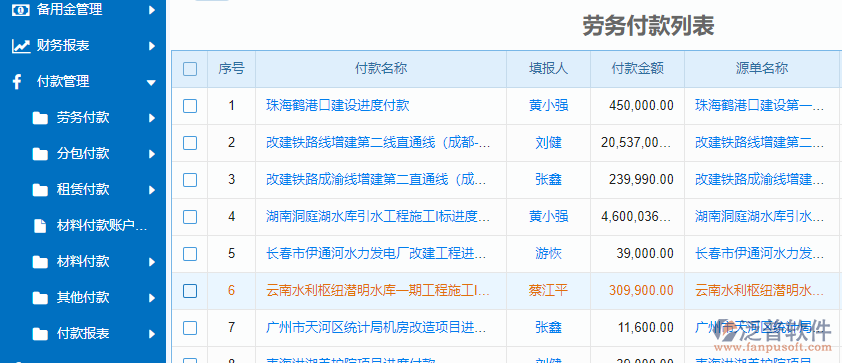Open the 财务报表 menu

pos(63,46)
